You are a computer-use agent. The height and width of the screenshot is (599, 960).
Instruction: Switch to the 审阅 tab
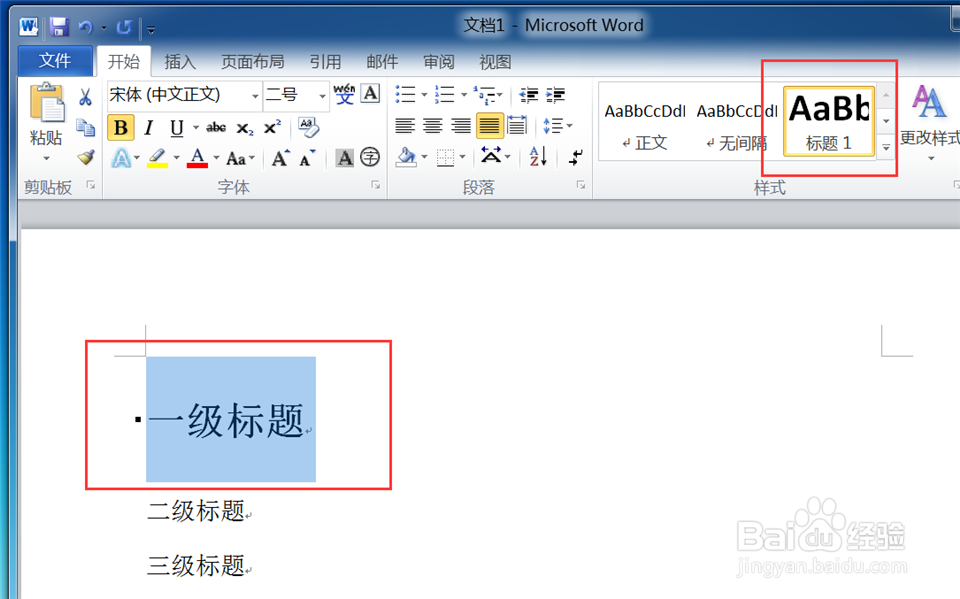click(x=439, y=62)
